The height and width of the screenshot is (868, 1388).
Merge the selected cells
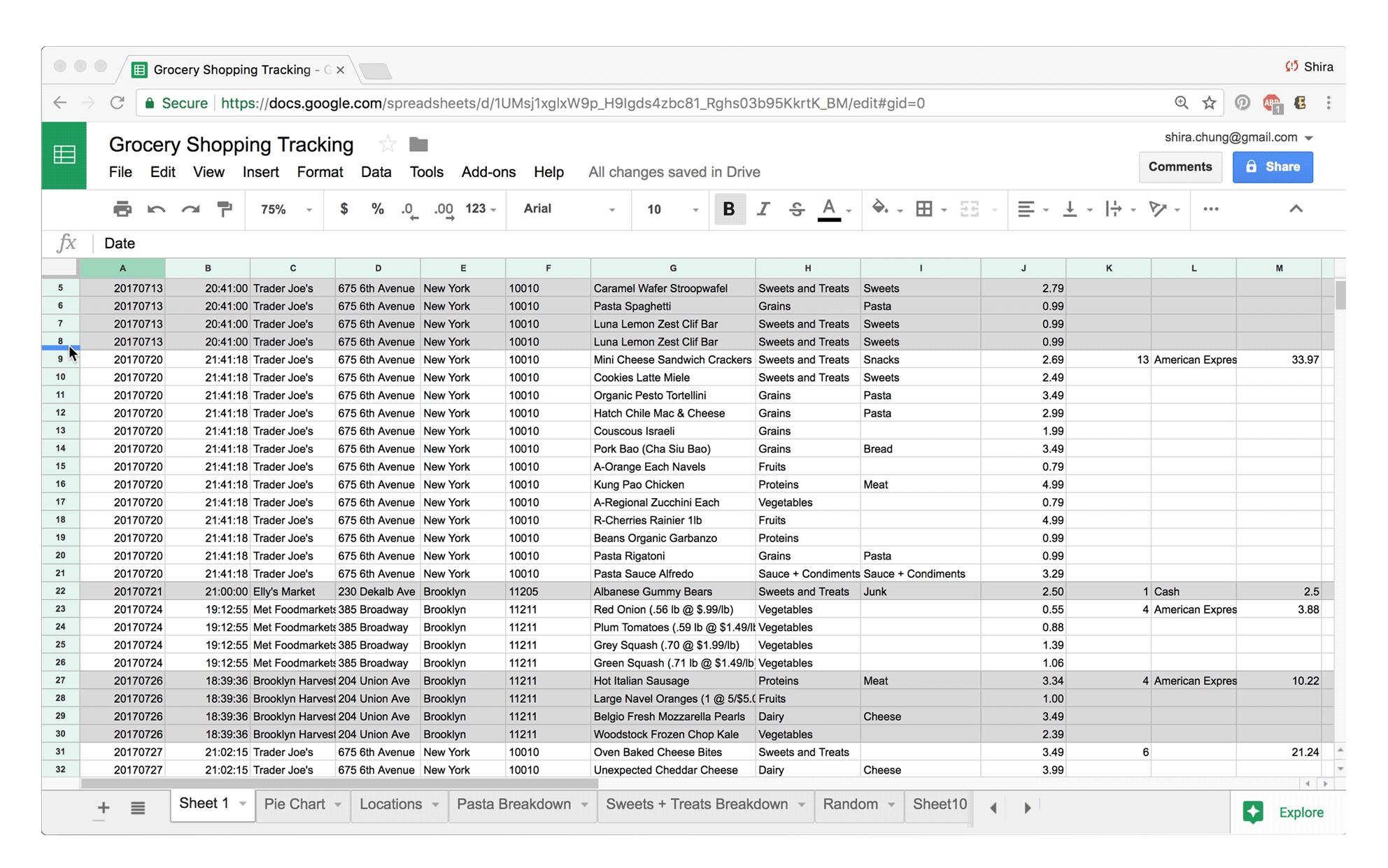pyautogui.click(x=970, y=209)
